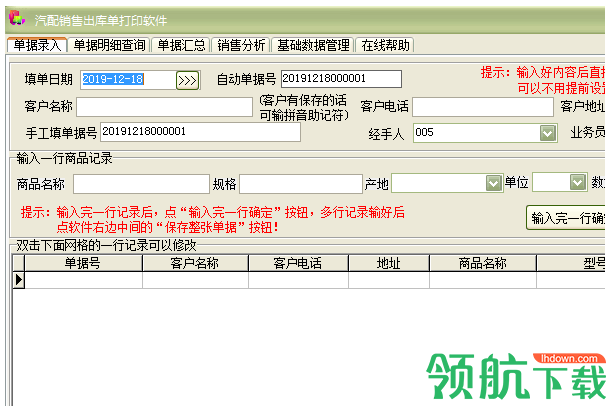606x406 pixels.
Task: Click the 客户电话 input field
Action: [x=483, y=107]
